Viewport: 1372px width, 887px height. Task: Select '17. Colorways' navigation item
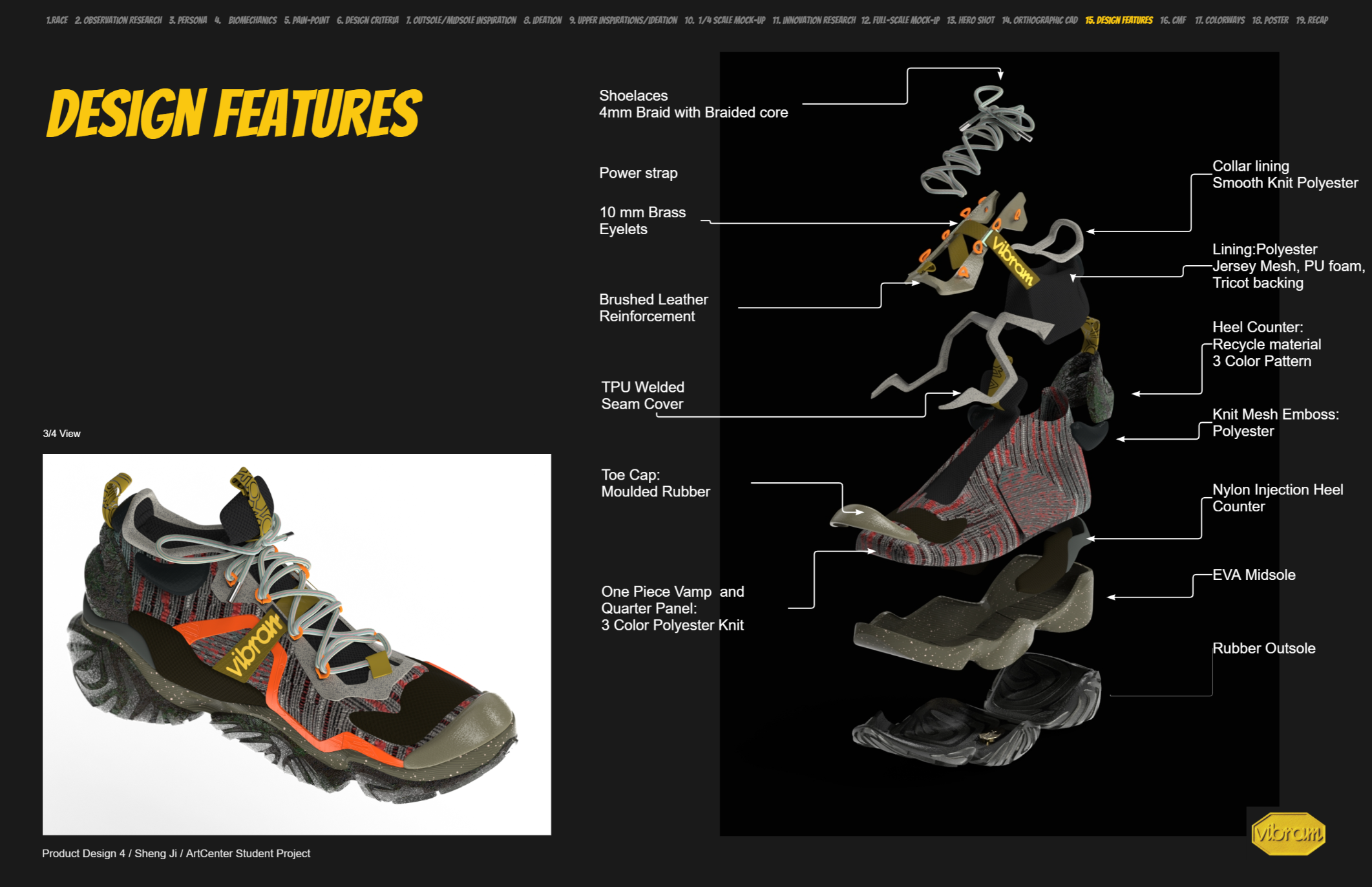[x=1219, y=21]
